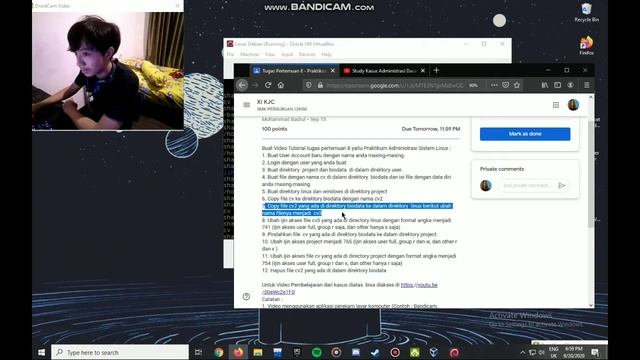Open Firefox desktop shortcut
This screenshot has height=360, width=640.
point(587,45)
